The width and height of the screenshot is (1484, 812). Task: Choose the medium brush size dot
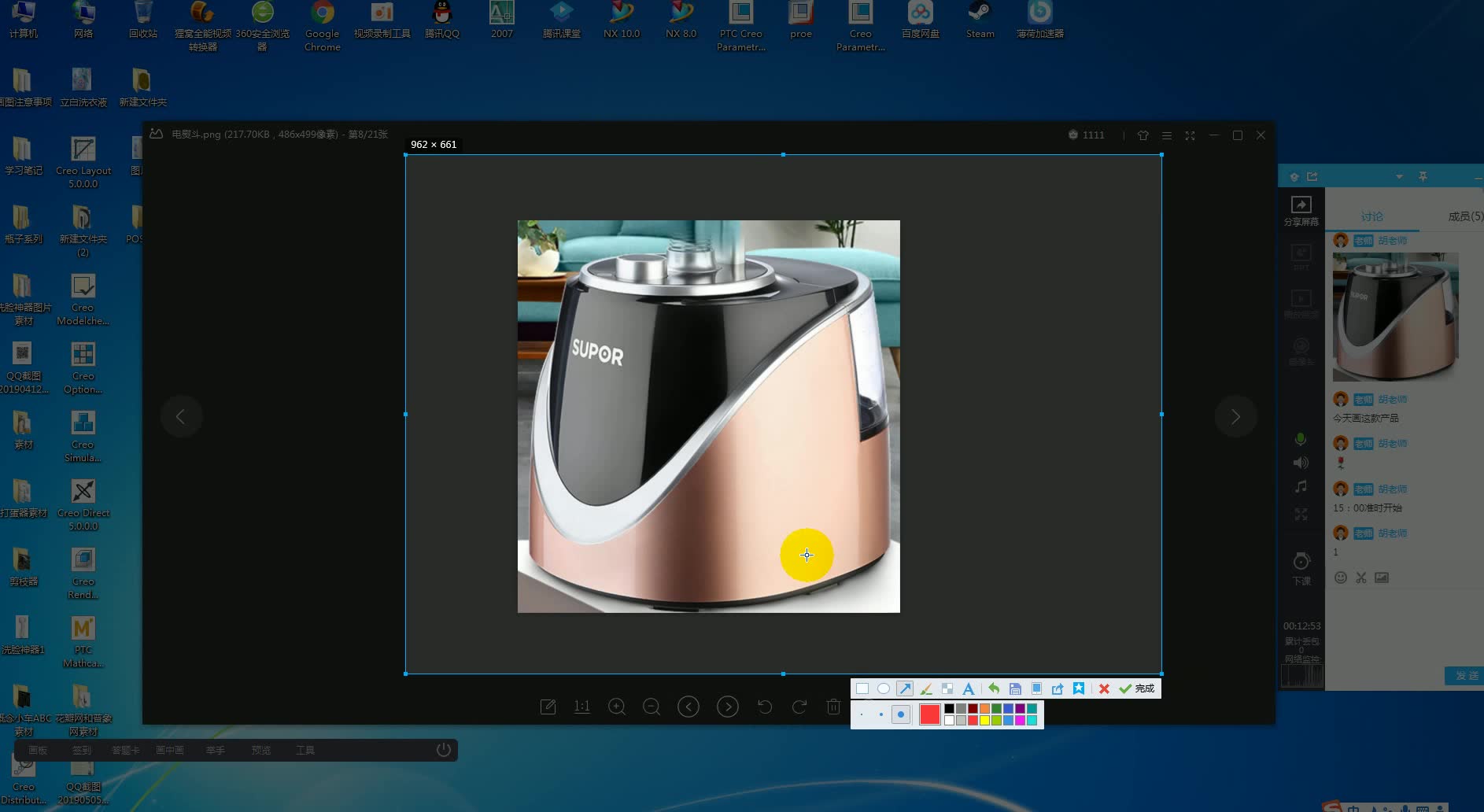880,714
